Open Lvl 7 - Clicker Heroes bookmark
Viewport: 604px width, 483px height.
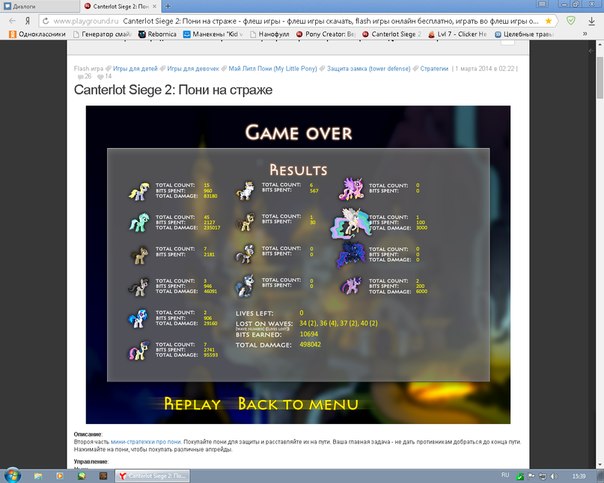458,34
